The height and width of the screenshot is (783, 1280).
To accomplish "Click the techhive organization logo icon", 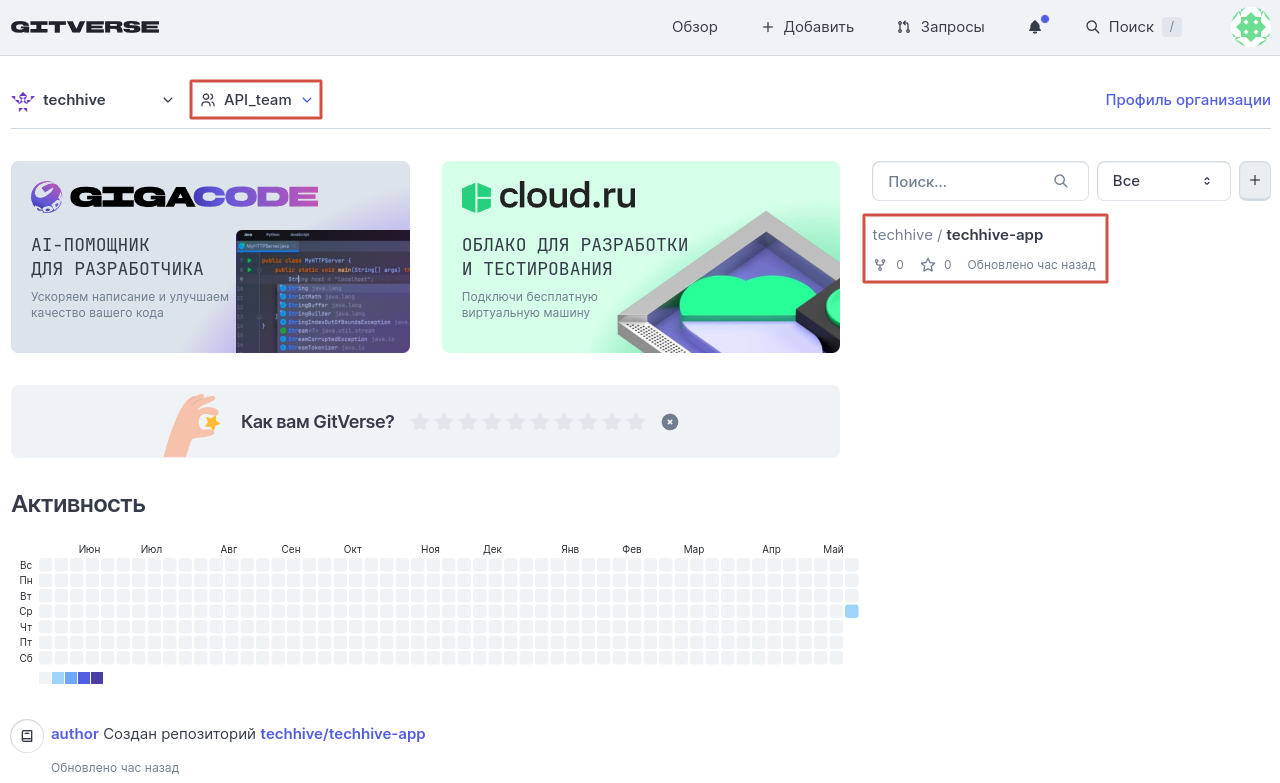I will tap(22, 100).
